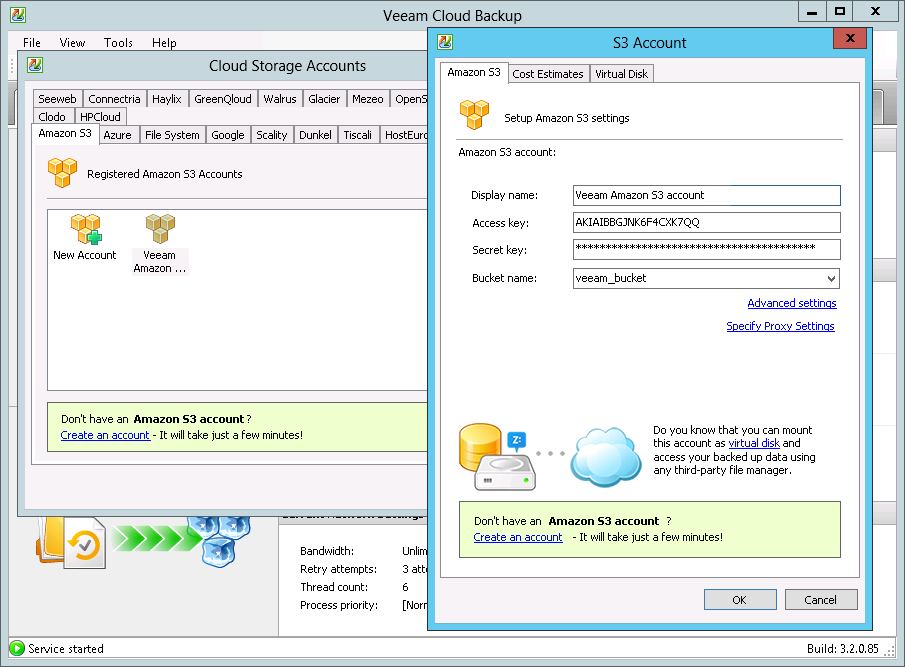Image resolution: width=905 pixels, height=667 pixels.
Task: Select the Haylix storage tab
Action: pos(167,99)
